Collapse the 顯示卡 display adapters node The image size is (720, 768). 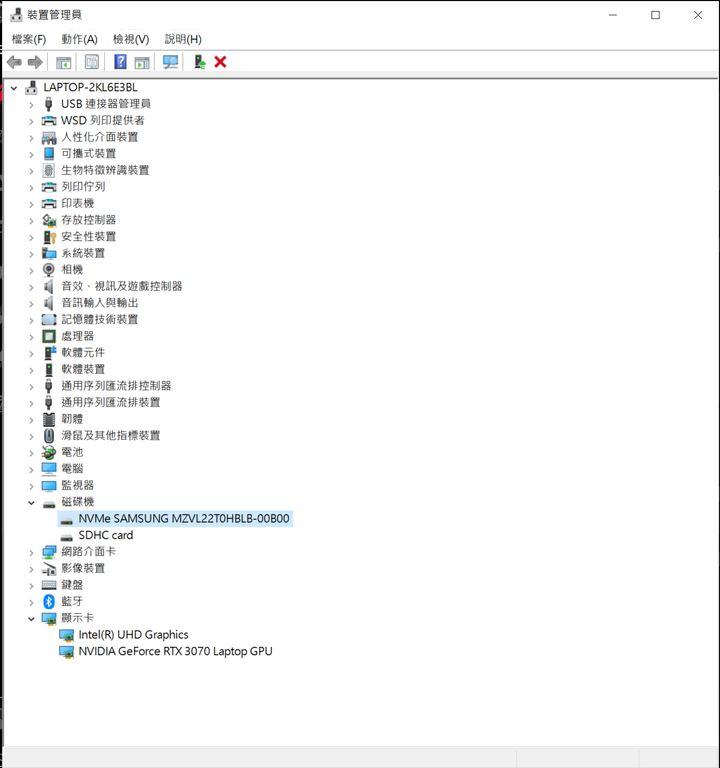(x=31, y=619)
